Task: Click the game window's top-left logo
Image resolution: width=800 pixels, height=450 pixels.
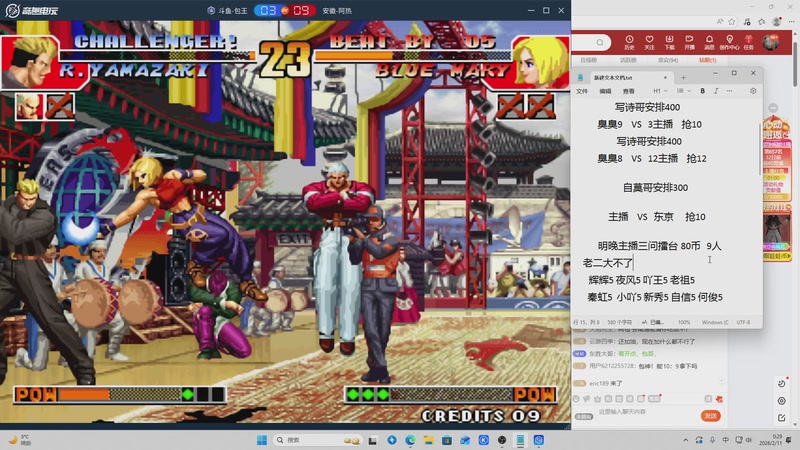Action: point(32,10)
